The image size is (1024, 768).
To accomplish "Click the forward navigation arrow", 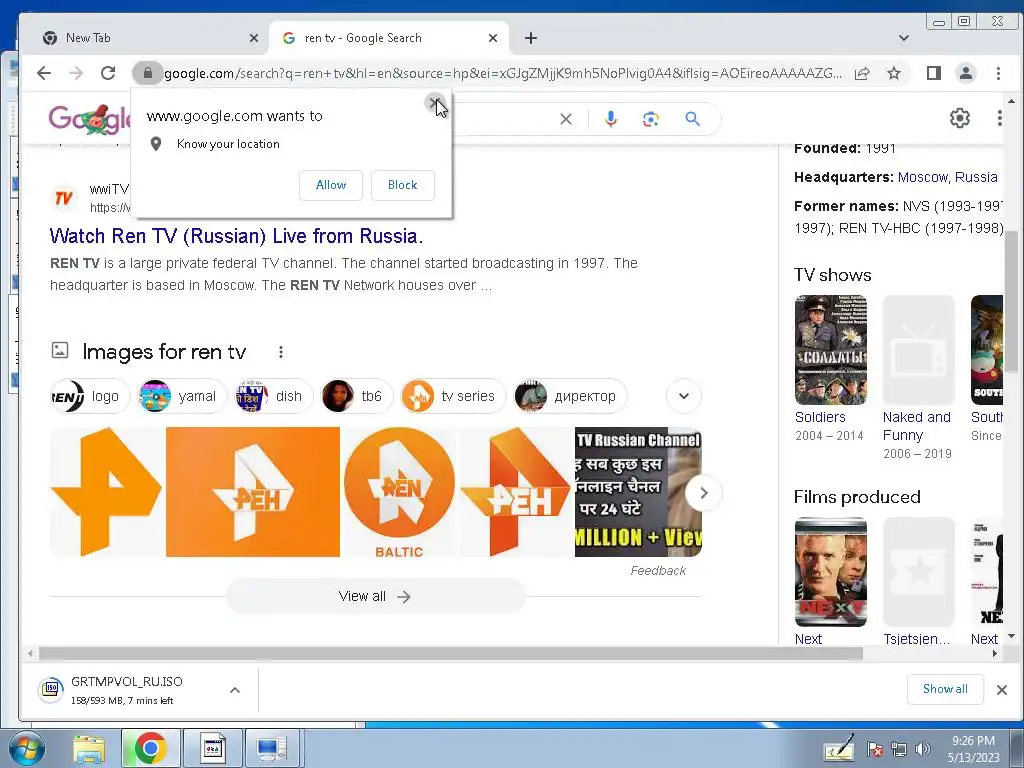I will click(76, 73).
